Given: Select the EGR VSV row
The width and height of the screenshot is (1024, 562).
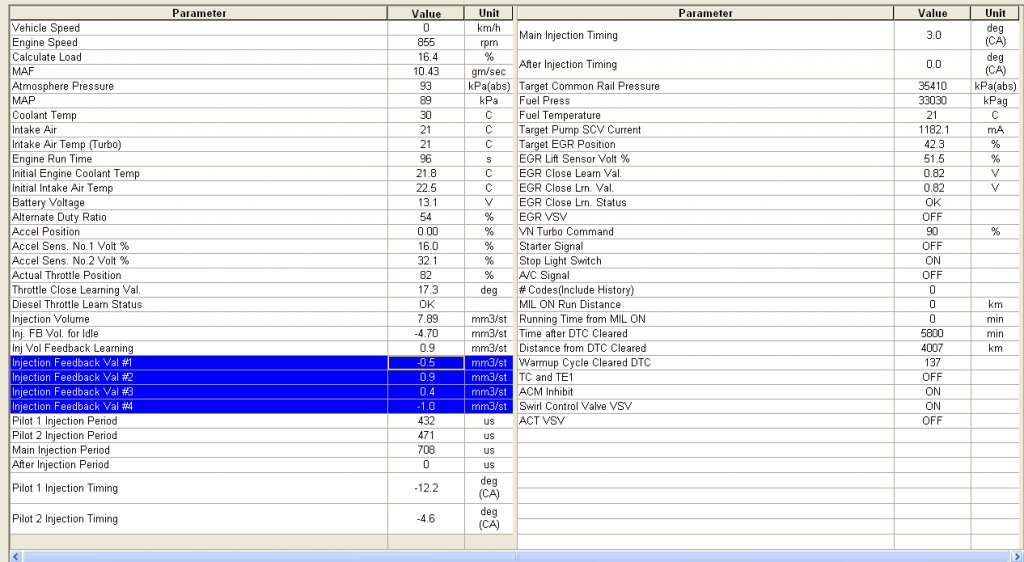Looking at the screenshot, I should point(769,217).
